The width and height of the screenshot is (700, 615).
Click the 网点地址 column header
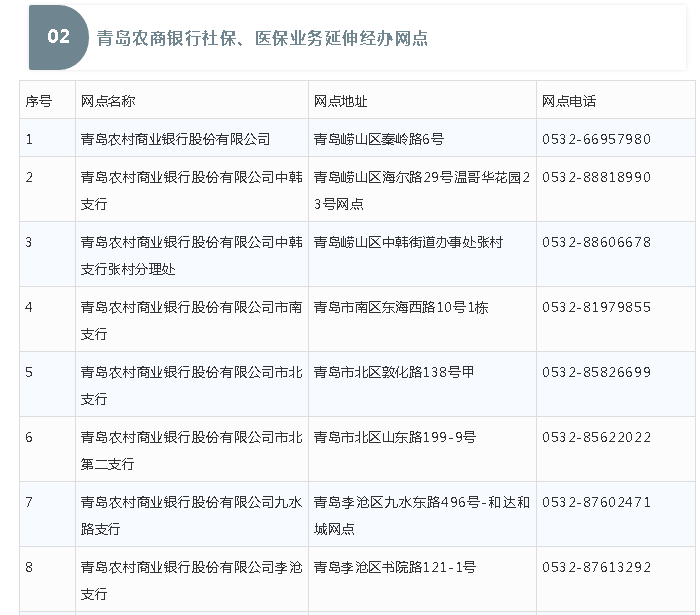(x=341, y=101)
